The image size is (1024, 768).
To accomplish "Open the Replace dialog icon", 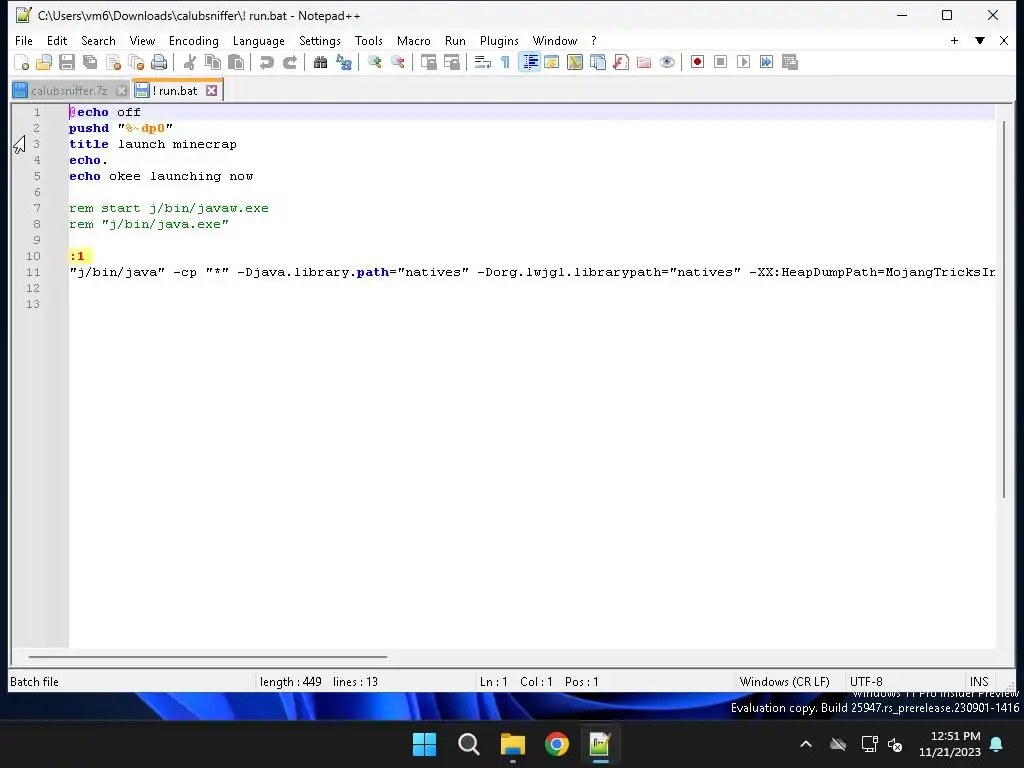I will 344,63.
